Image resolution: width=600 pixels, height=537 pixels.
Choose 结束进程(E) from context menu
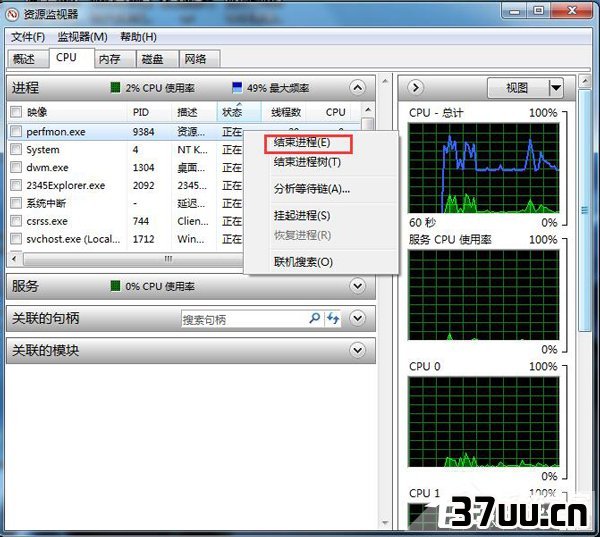[x=308, y=143]
